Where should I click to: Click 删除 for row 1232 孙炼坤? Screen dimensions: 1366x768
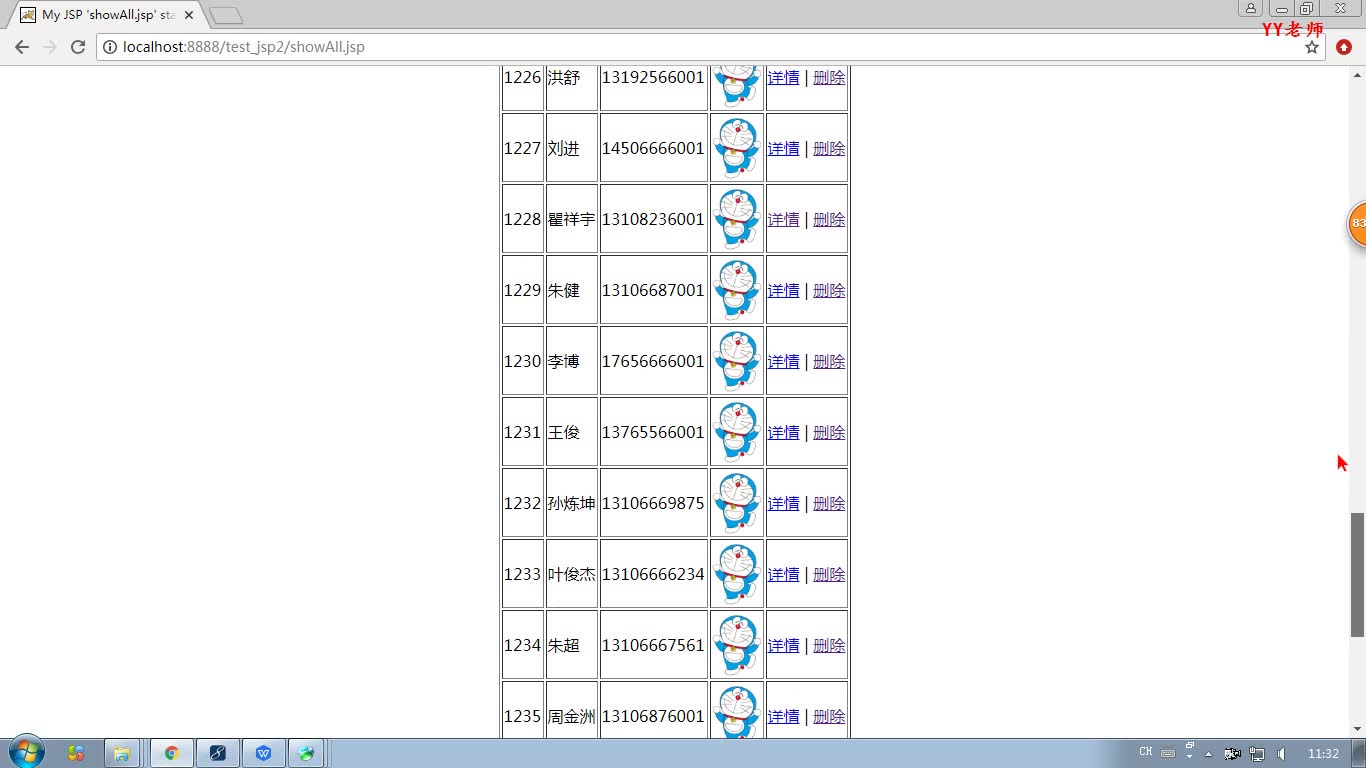pyautogui.click(x=829, y=503)
